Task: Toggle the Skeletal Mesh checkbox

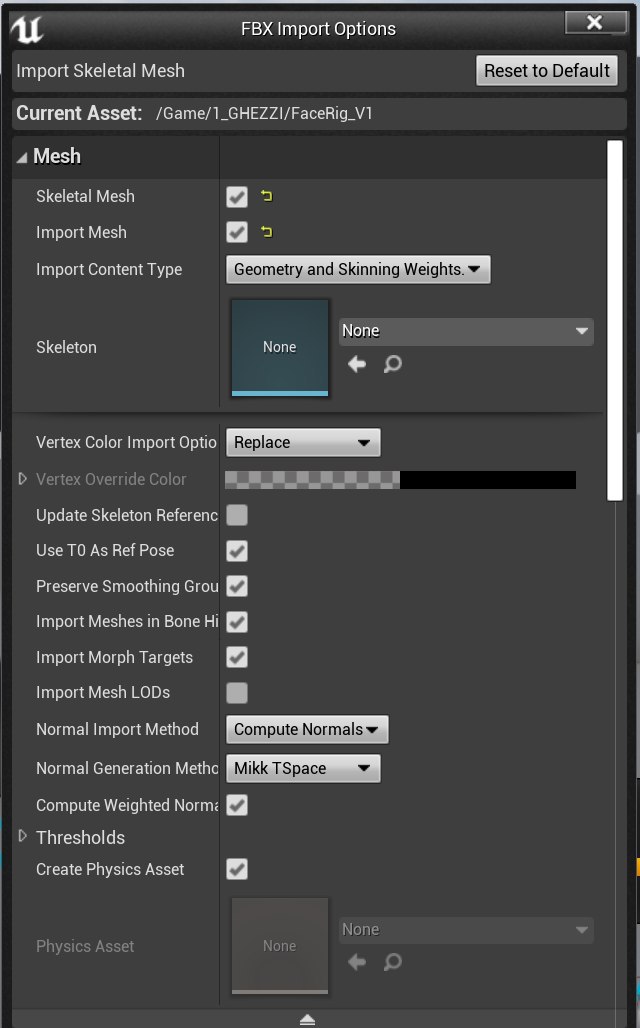Action: [x=237, y=197]
